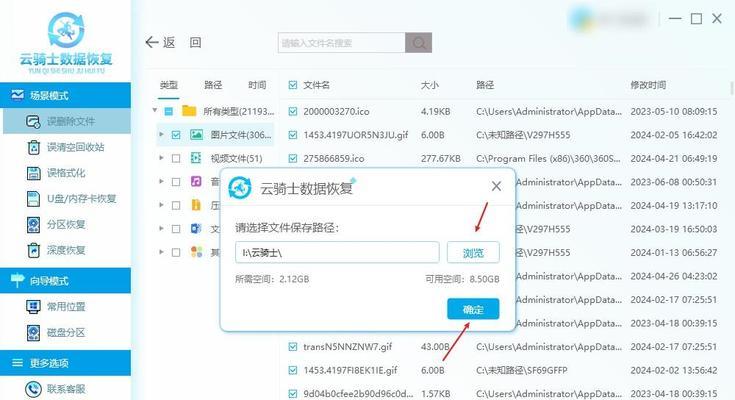Uncheck 图片文件 tree checkbox

click(176, 135)
